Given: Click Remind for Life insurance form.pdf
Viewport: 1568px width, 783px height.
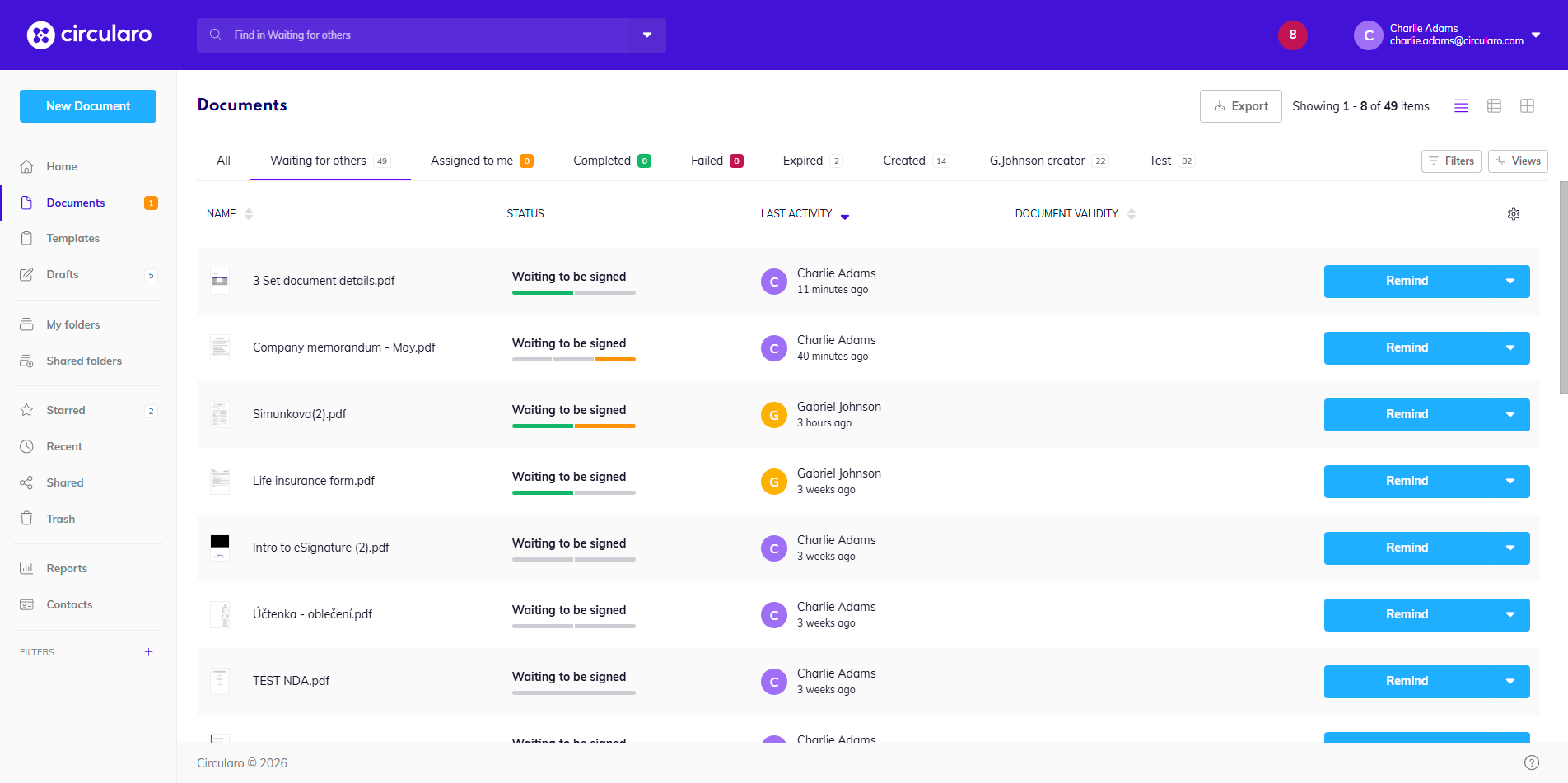Looking at the screenshot, I should pyautogui.click(x=1407, y=481).
